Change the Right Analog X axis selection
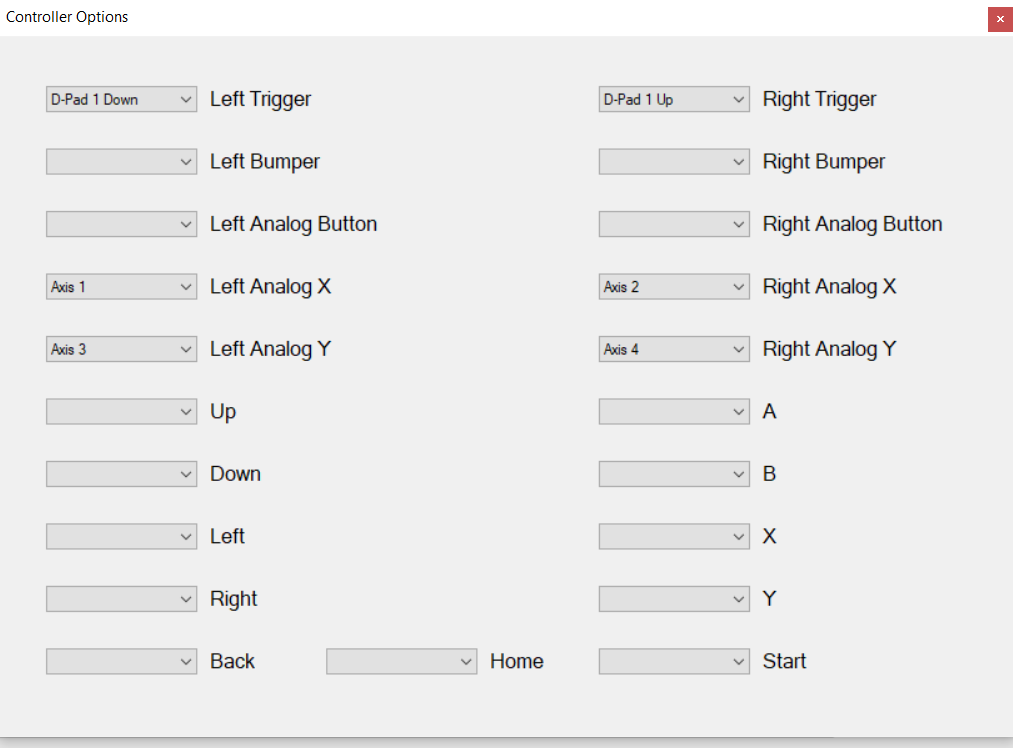The height and width of the screenshot is (748, 1013). point(674,286)
